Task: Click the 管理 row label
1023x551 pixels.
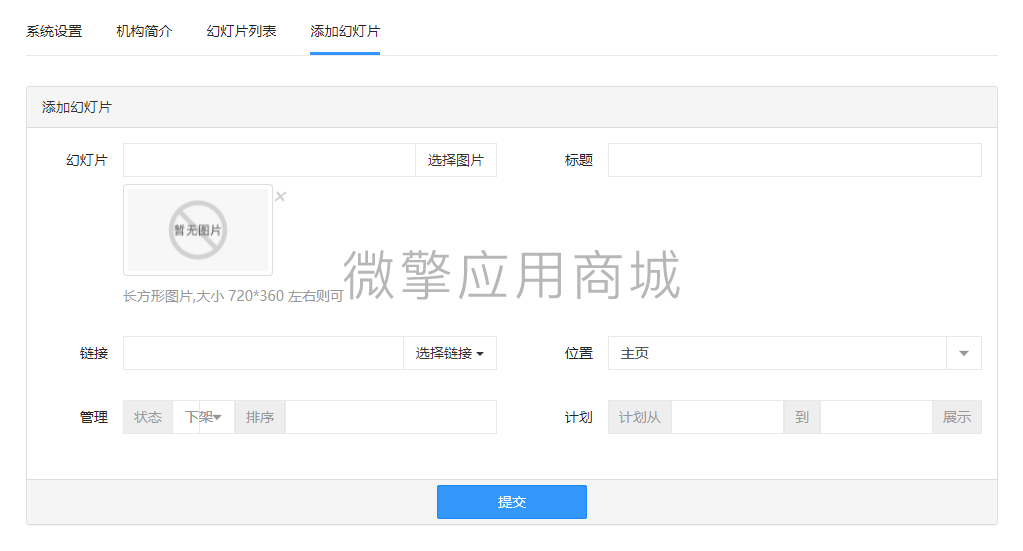Action: [x=94, y=417]
